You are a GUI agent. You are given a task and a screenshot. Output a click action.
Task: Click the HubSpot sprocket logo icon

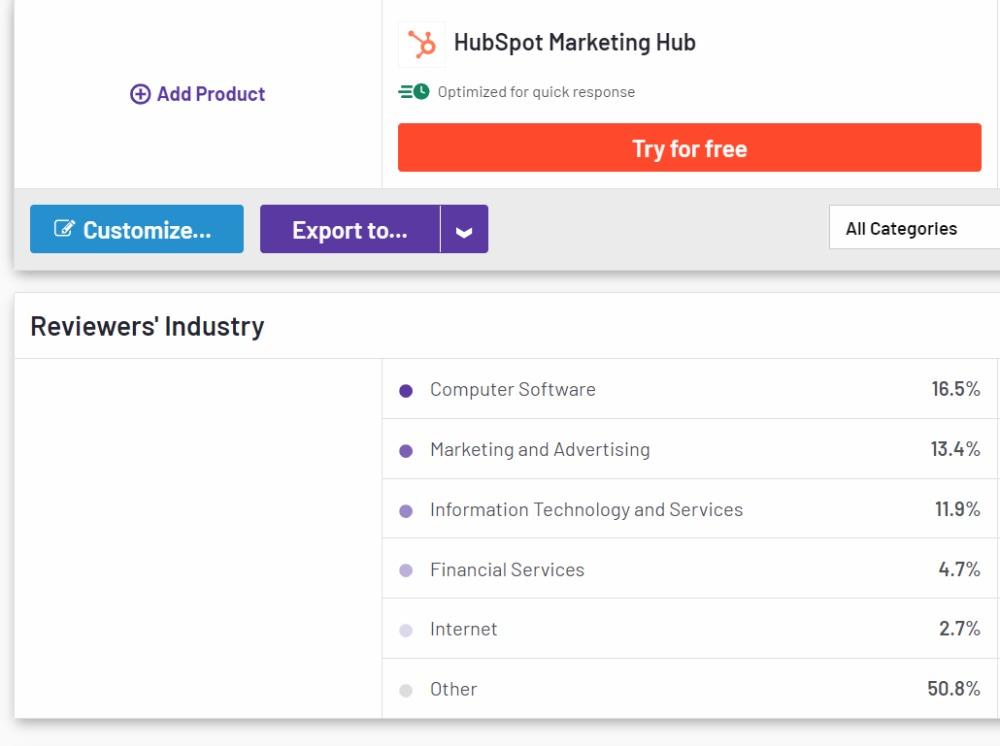pyautogui.click(x=422, y=45)
